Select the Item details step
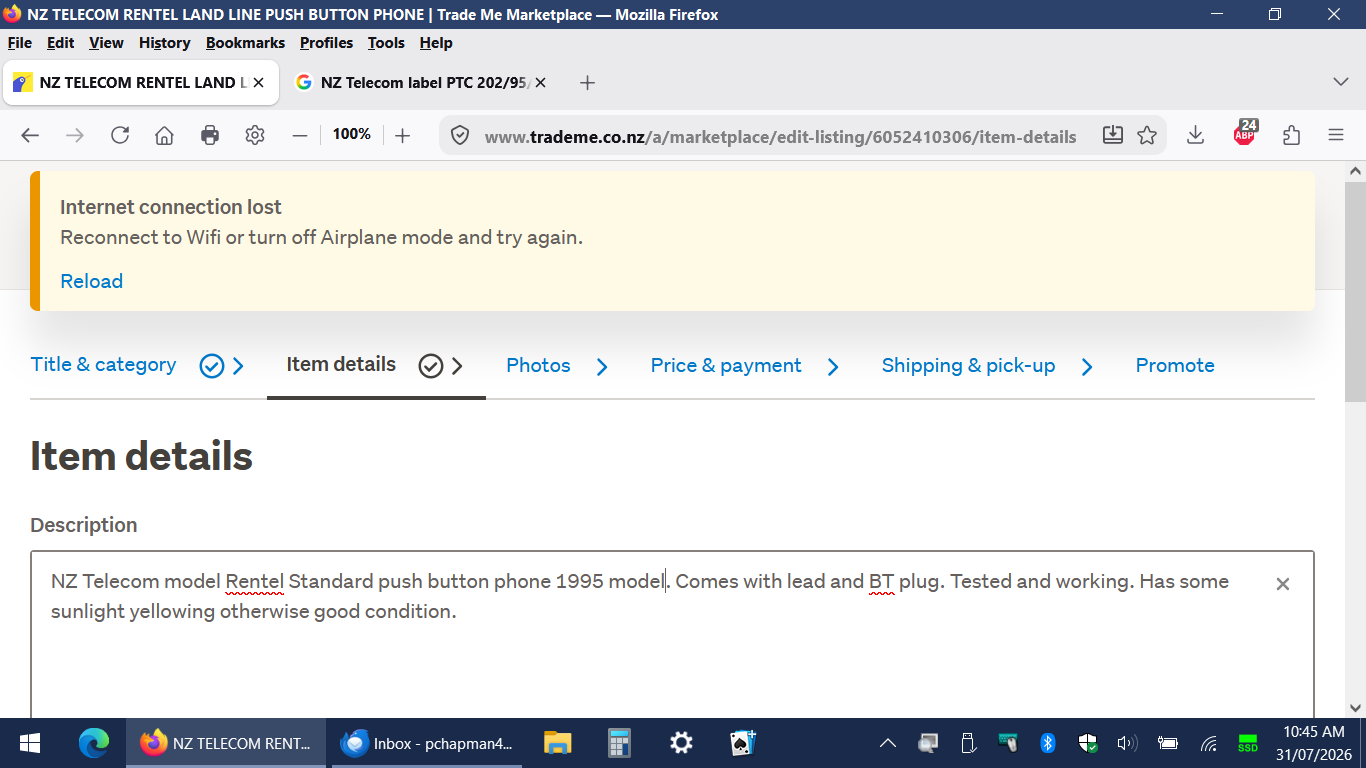This screenshot has width=1366, height=768. 341,365
